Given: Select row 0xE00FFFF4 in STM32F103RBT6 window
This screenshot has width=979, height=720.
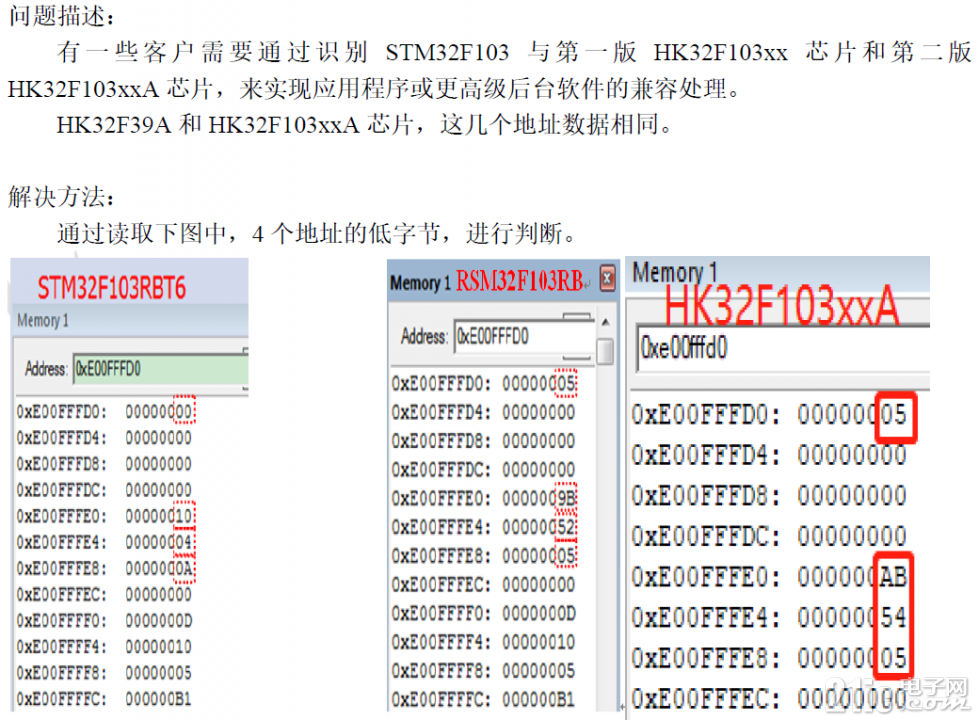Looking at the screenshot, I should pyautogui.click(x=105, y=647).
